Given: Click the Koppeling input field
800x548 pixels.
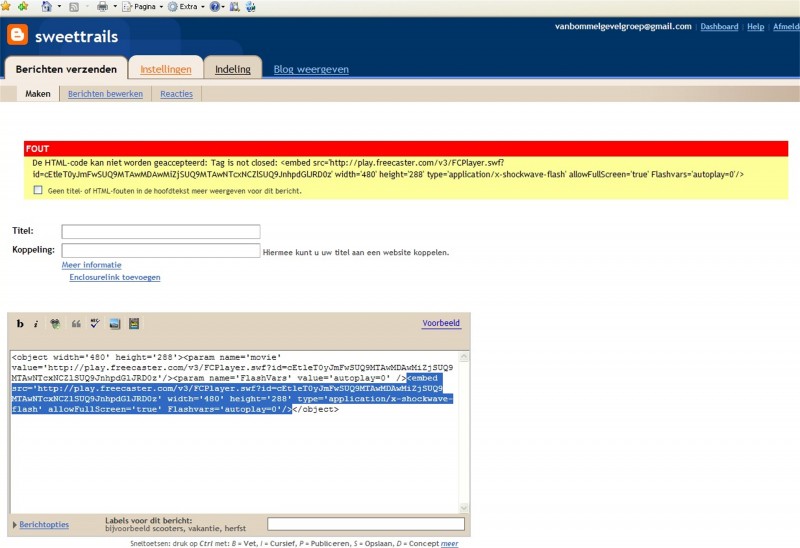Looking at the screenshot, I should (161, 251).
